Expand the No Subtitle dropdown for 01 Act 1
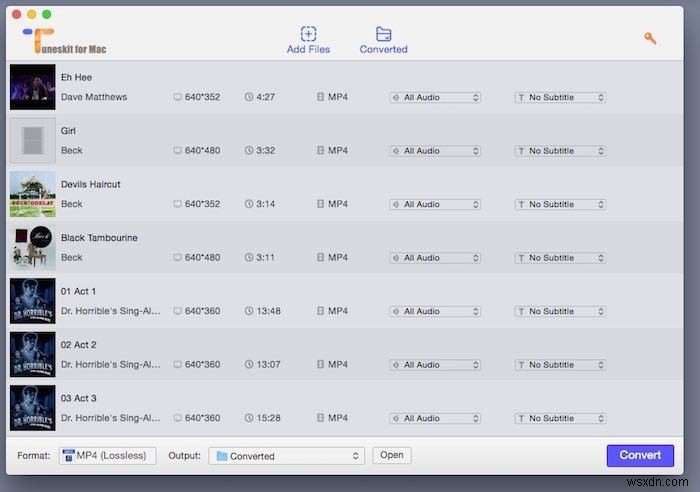The height and width of the screenshot is (492, 700). click(560, 312)
